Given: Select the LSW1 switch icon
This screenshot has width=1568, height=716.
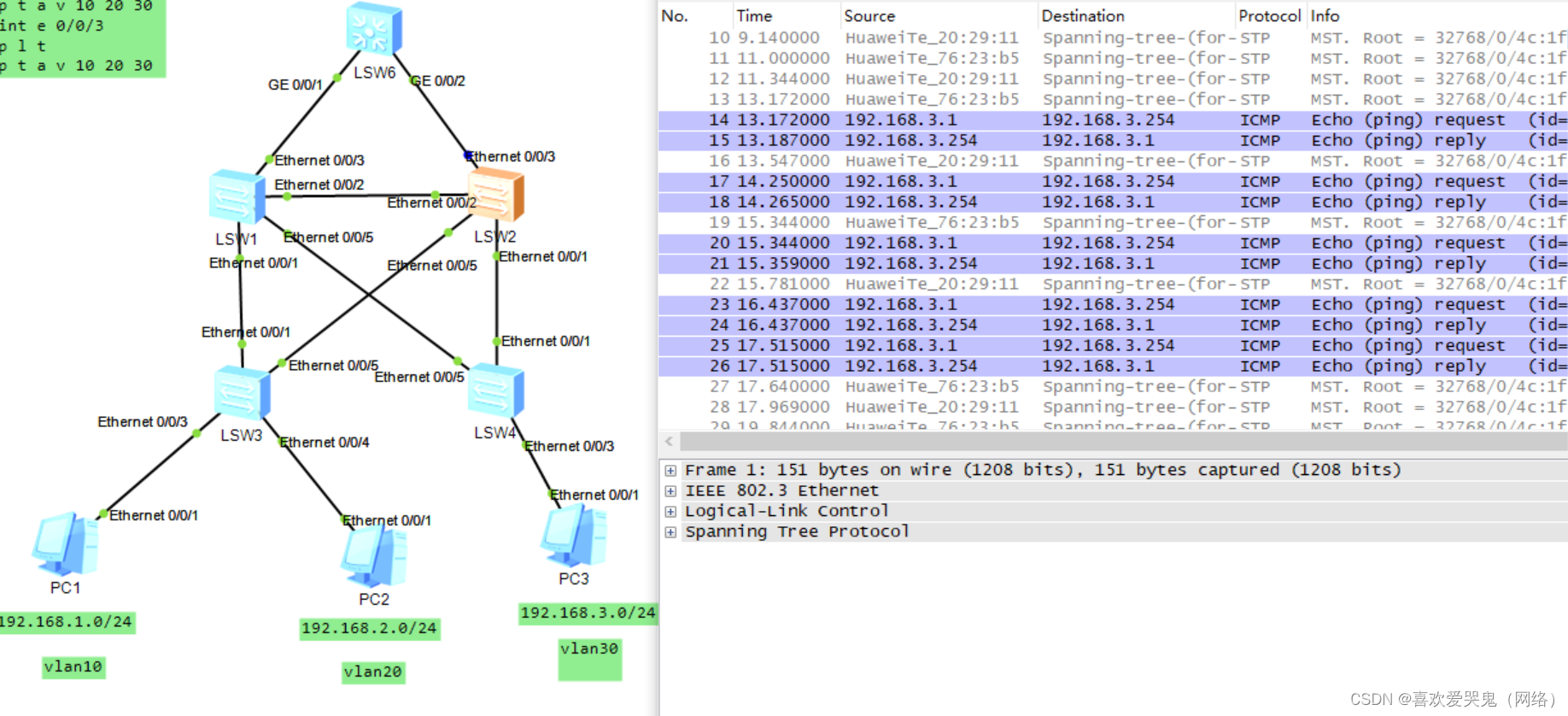Looking at the screenshot, I should [237, 197].
